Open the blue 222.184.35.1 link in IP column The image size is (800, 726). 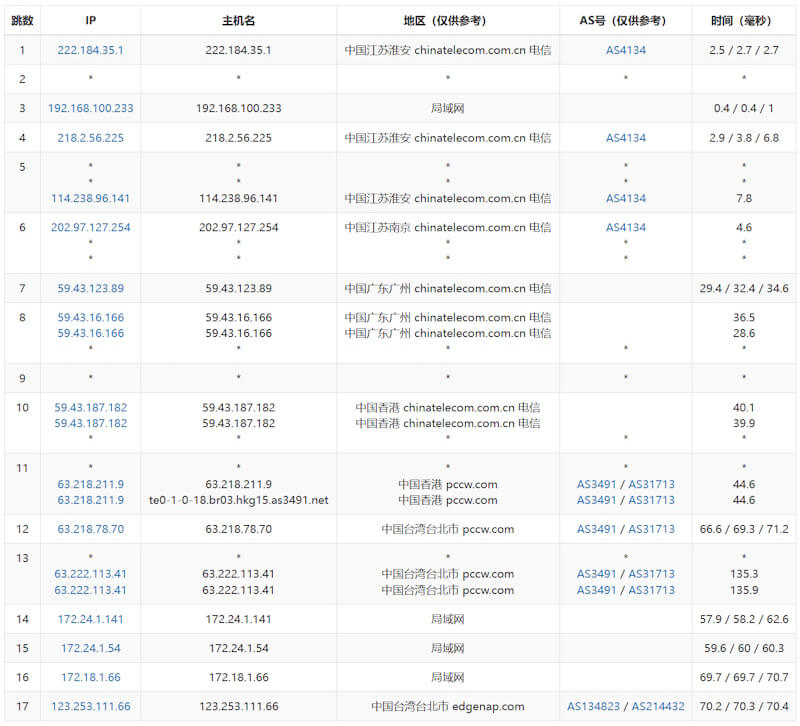click(90, 50)
